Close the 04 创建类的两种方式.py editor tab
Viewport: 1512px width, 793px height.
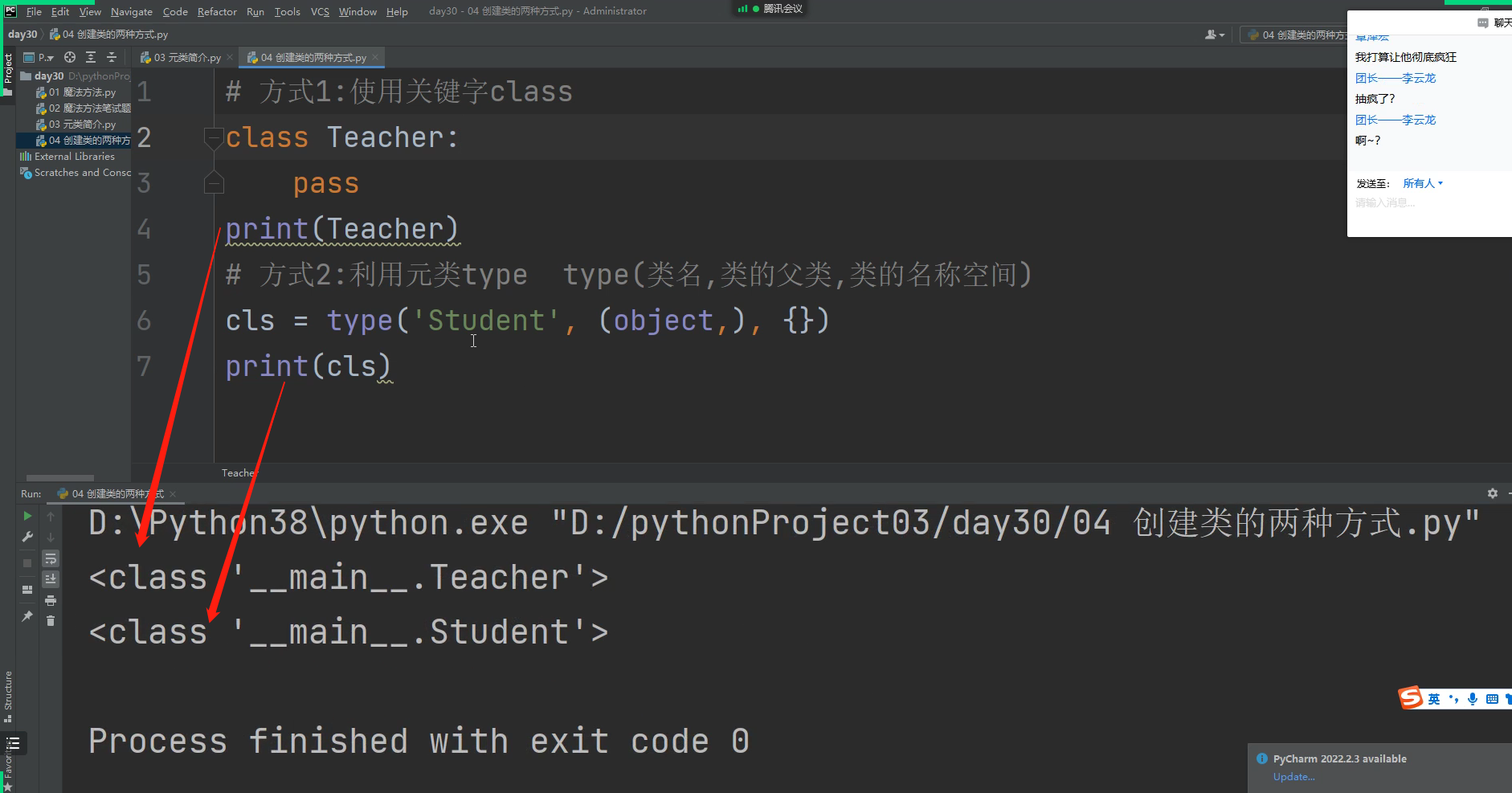375,57
